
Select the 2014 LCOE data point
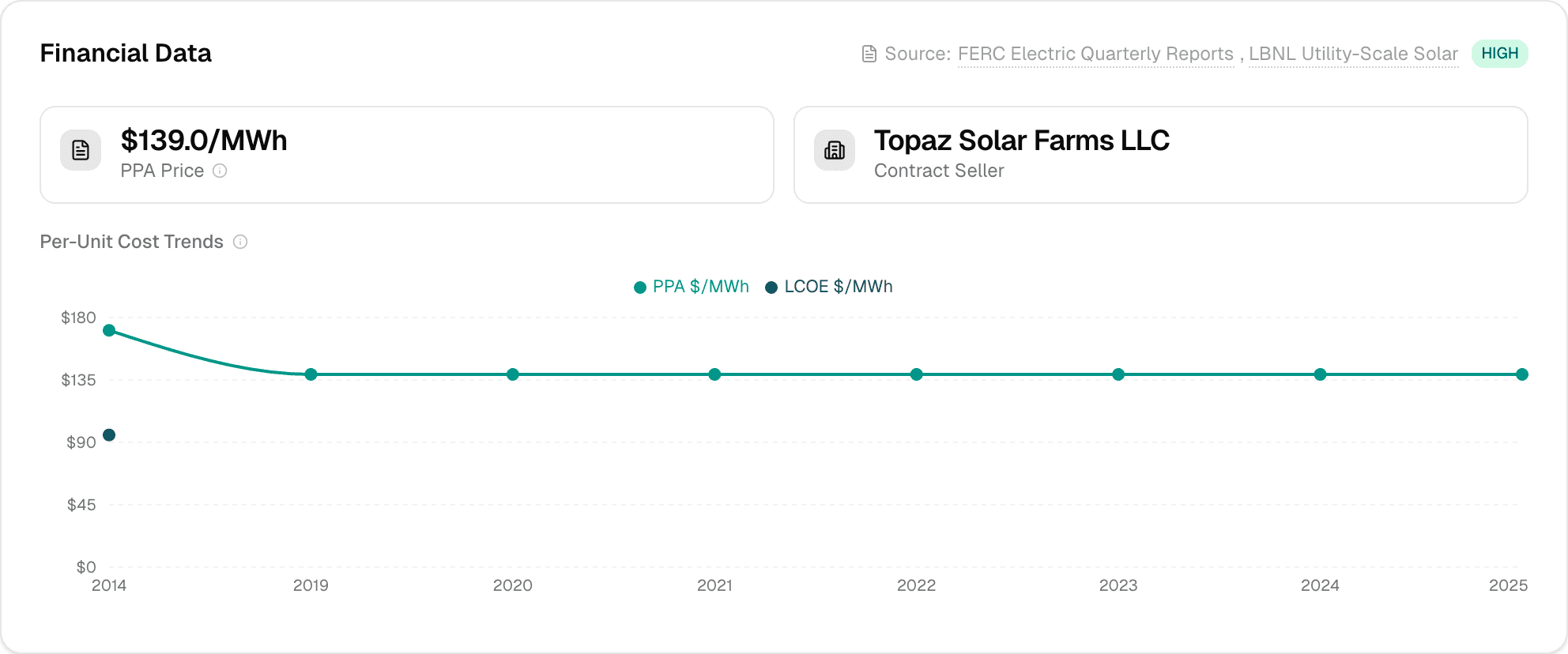[109, 435]
